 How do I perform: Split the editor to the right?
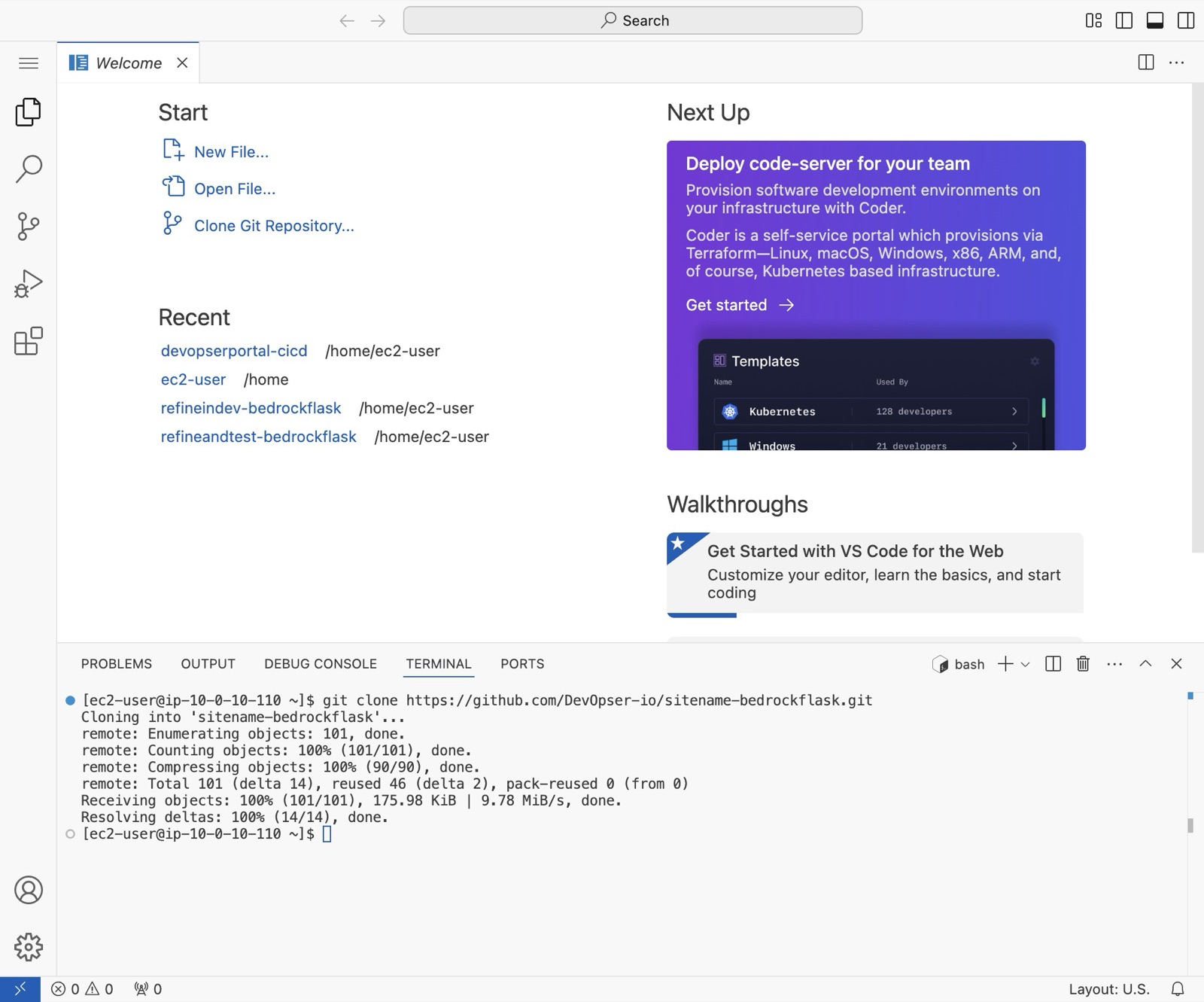click(1146, 62)
